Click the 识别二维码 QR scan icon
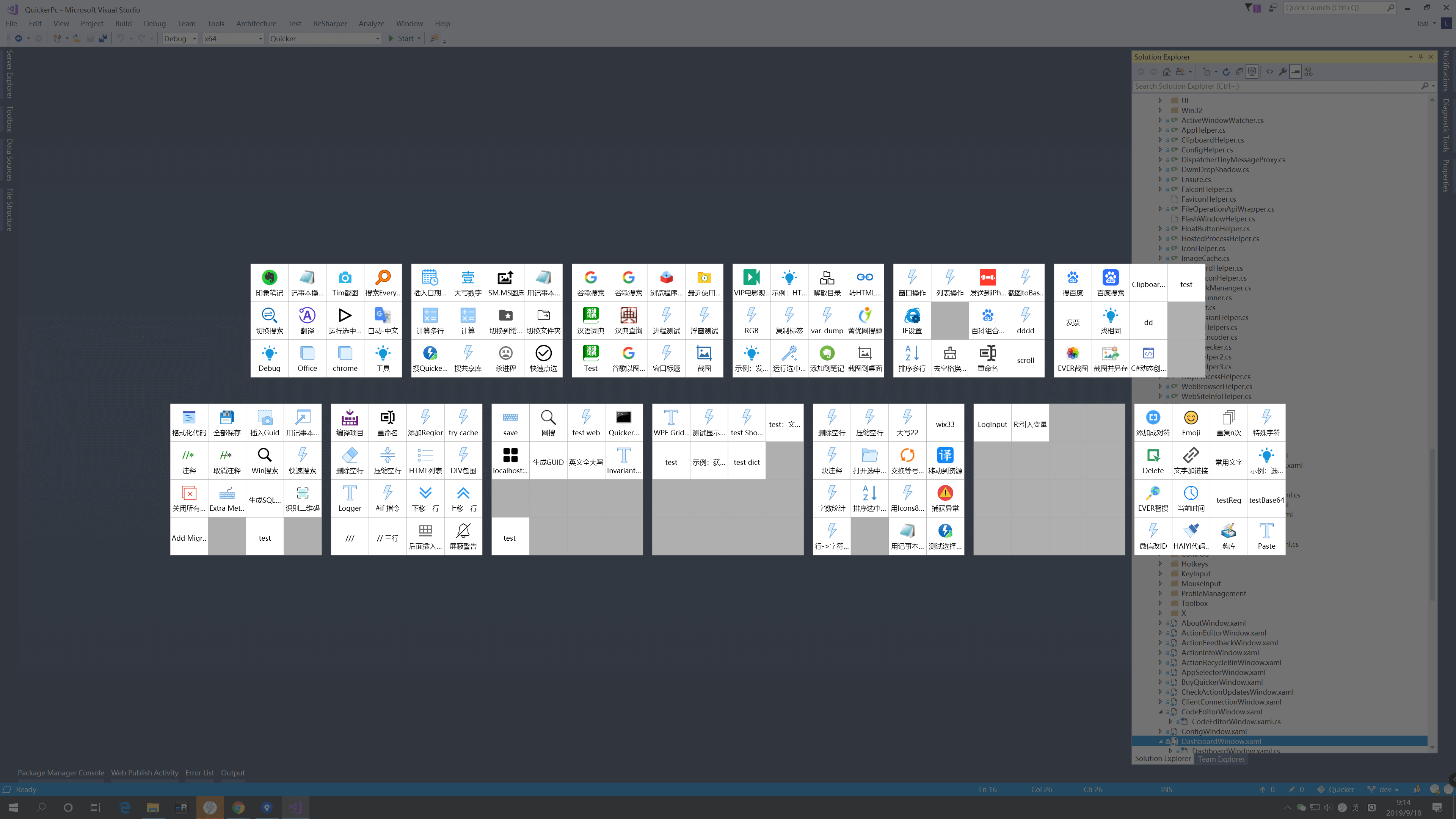 (303, 493)
